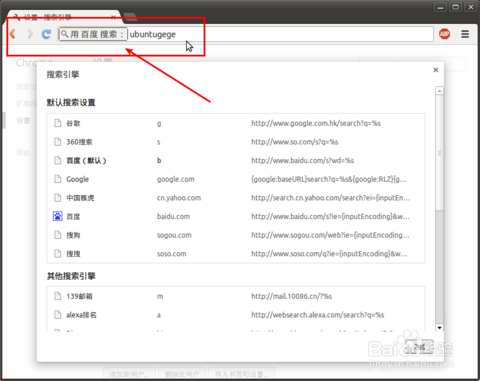Image resolution: width=480 pixels, height=381 pixels.
Task: Minimize the Chrome window
Action: click(440, 7)
